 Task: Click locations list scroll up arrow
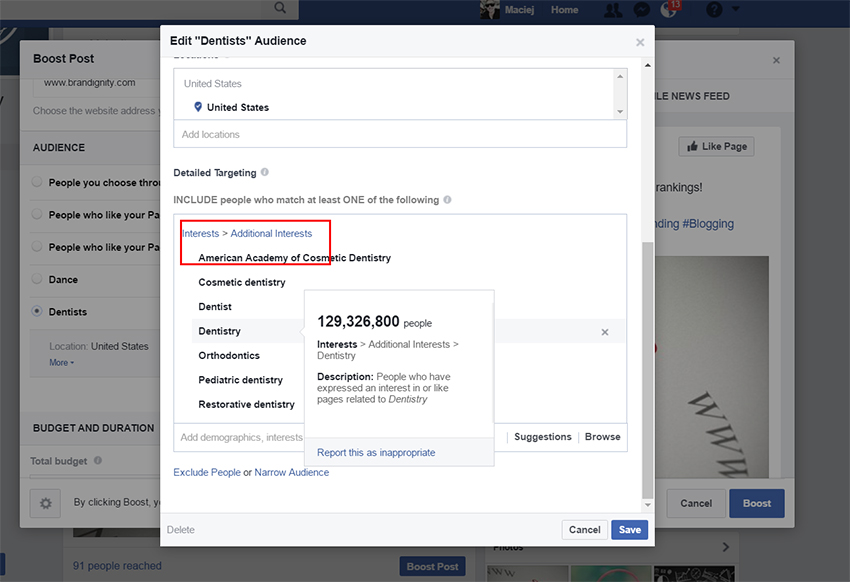coord(620,77)
